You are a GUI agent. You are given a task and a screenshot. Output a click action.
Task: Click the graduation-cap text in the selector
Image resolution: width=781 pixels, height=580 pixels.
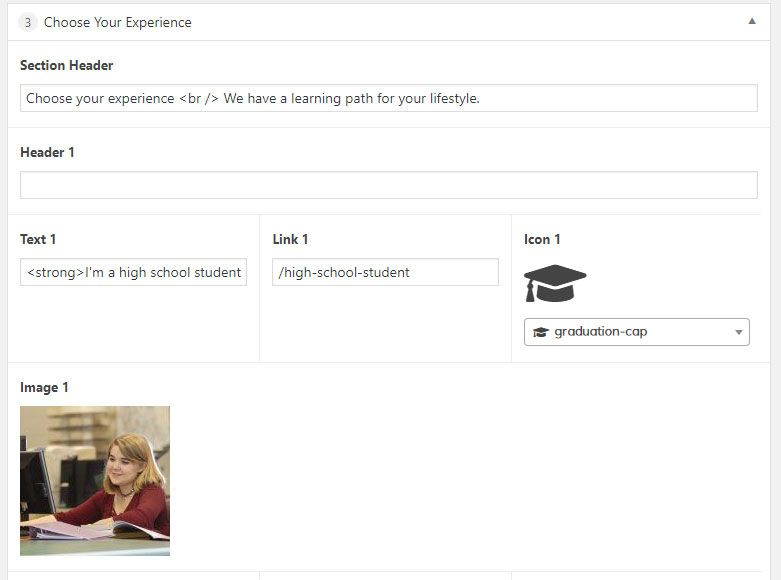601,332
